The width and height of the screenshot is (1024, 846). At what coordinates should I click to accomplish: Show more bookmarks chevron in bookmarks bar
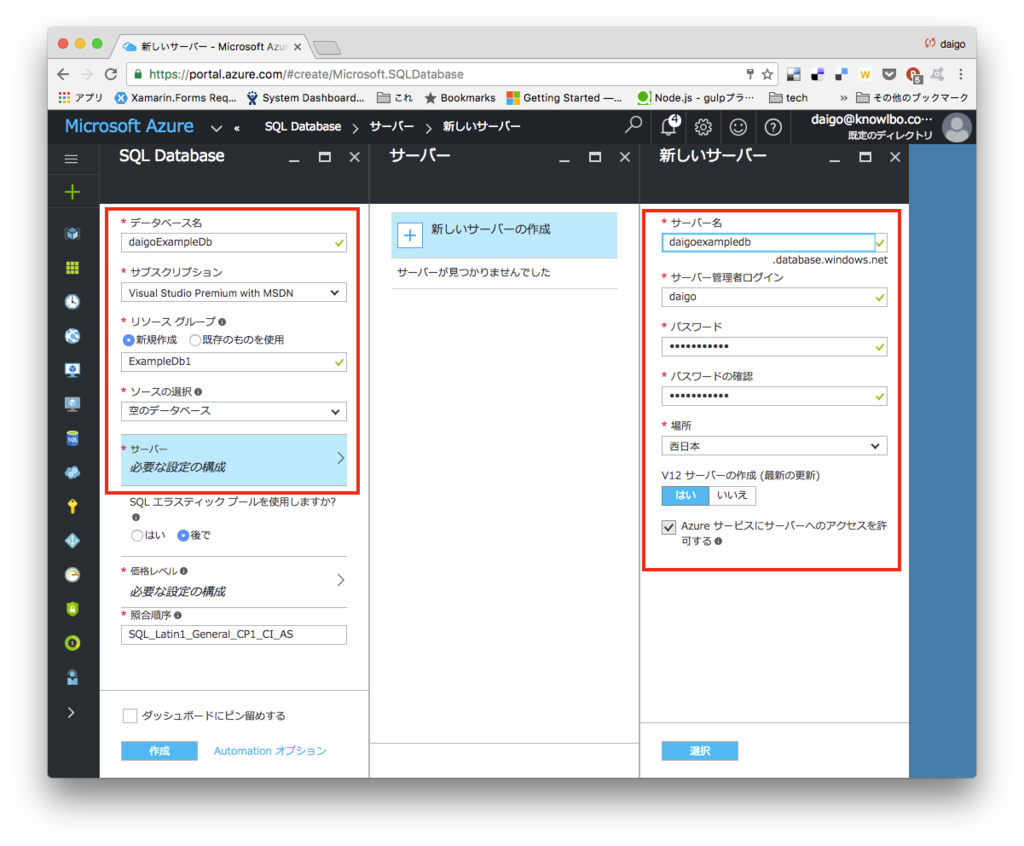pyautogui.click(x=844, y=98)
